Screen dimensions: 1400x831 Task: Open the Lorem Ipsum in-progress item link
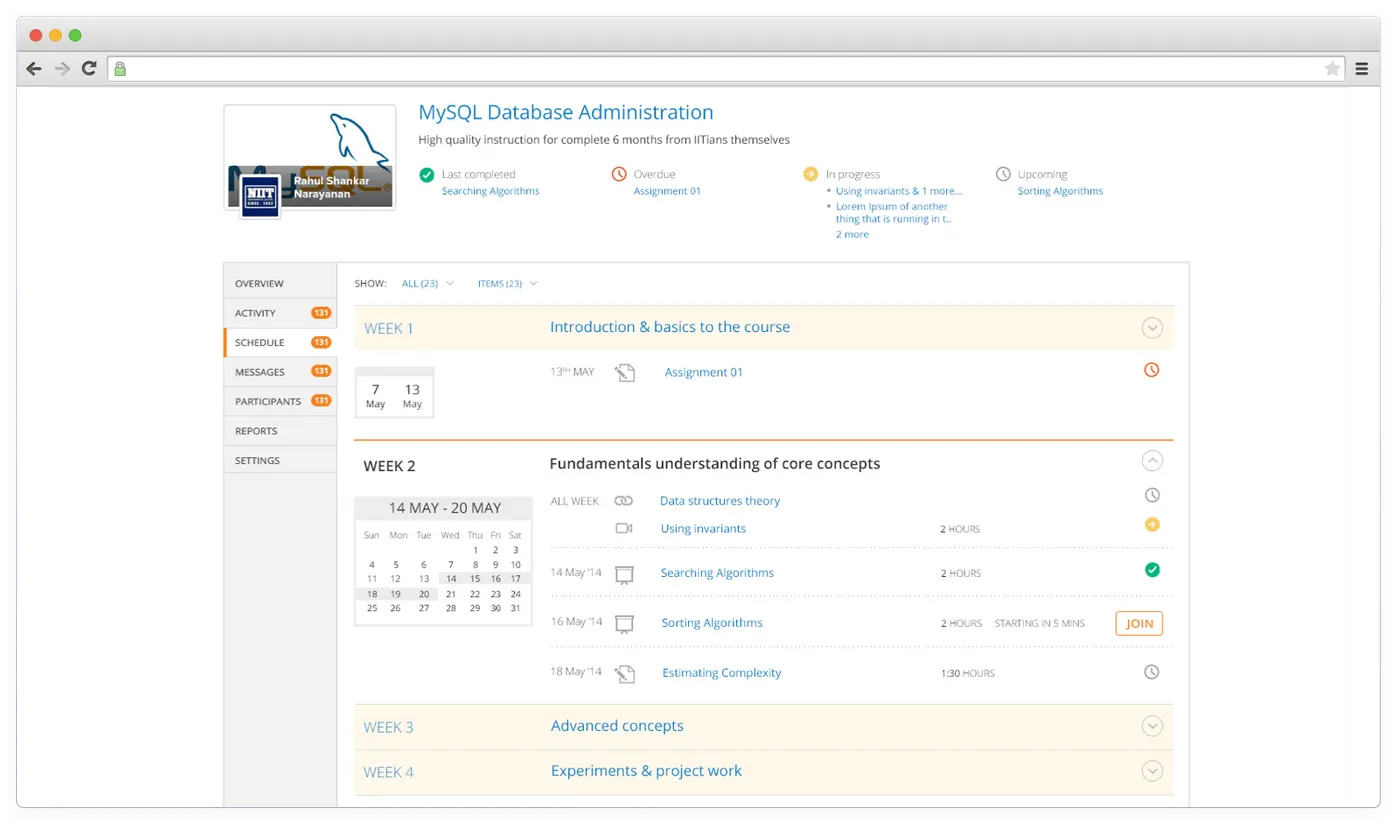tap(893, 213)
